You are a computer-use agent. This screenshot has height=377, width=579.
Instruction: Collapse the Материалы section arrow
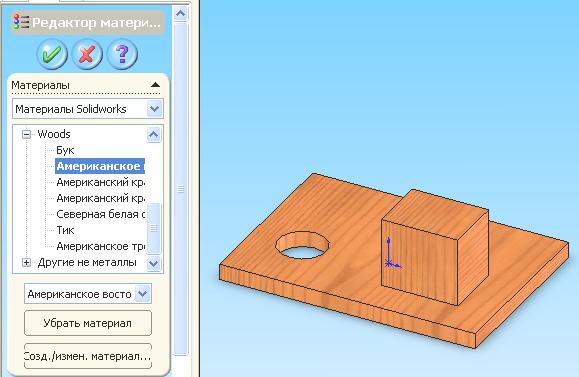pos(155,85)
